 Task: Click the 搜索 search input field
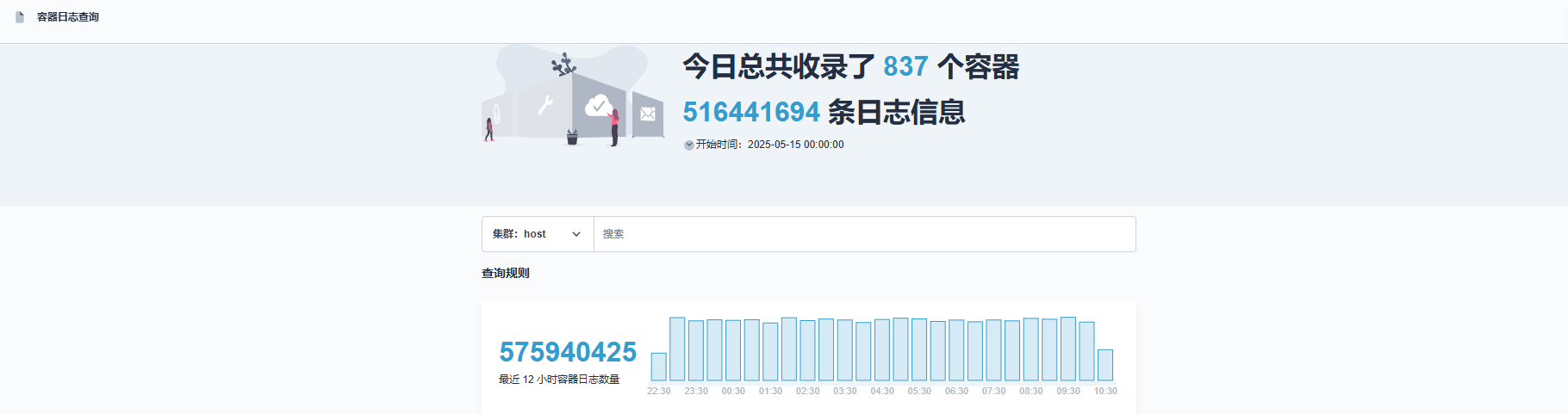click(865, 234)
